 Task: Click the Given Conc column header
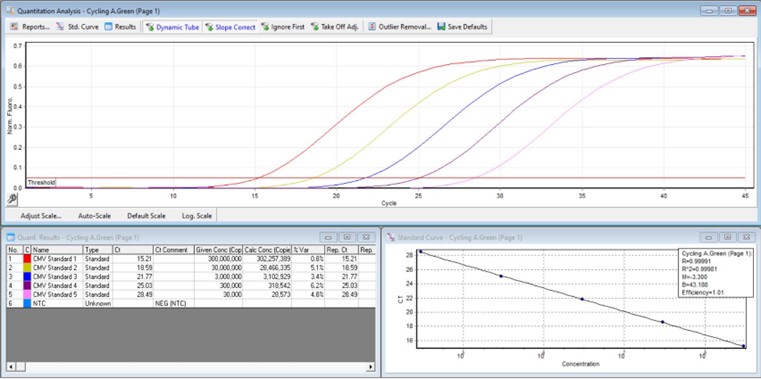pyautogui.click(x=218, y=250)
